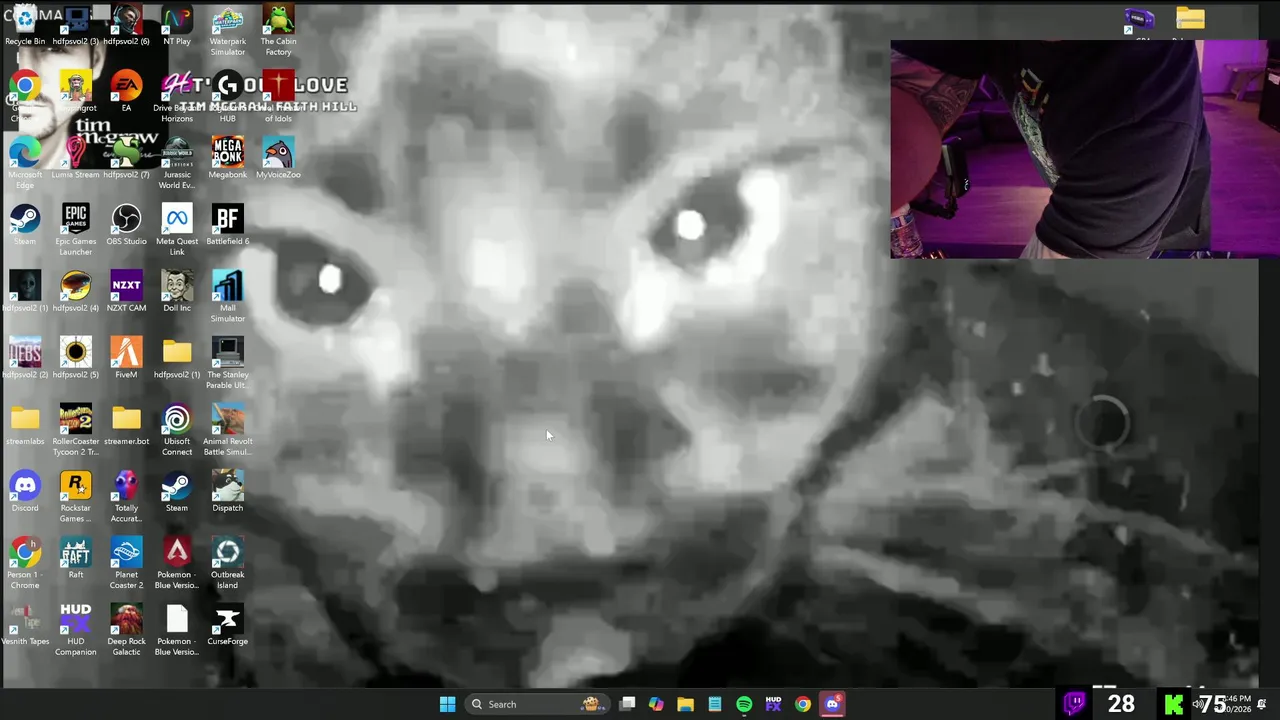
Task: Launch NT Play from the desktop
Action: (x=177, y=25)
